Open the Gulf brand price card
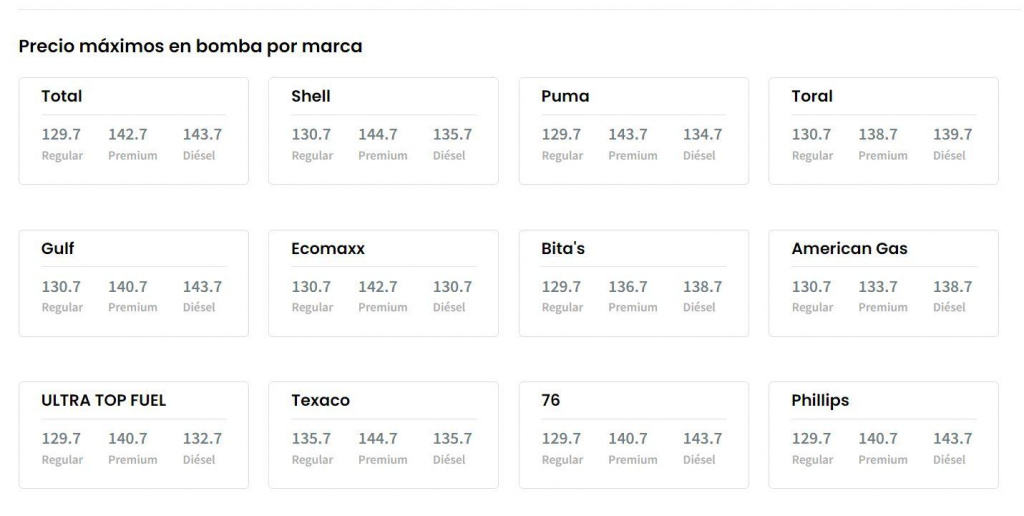Image resolution: width=1024 pixels, height=516 pixels. pos(133,283)
